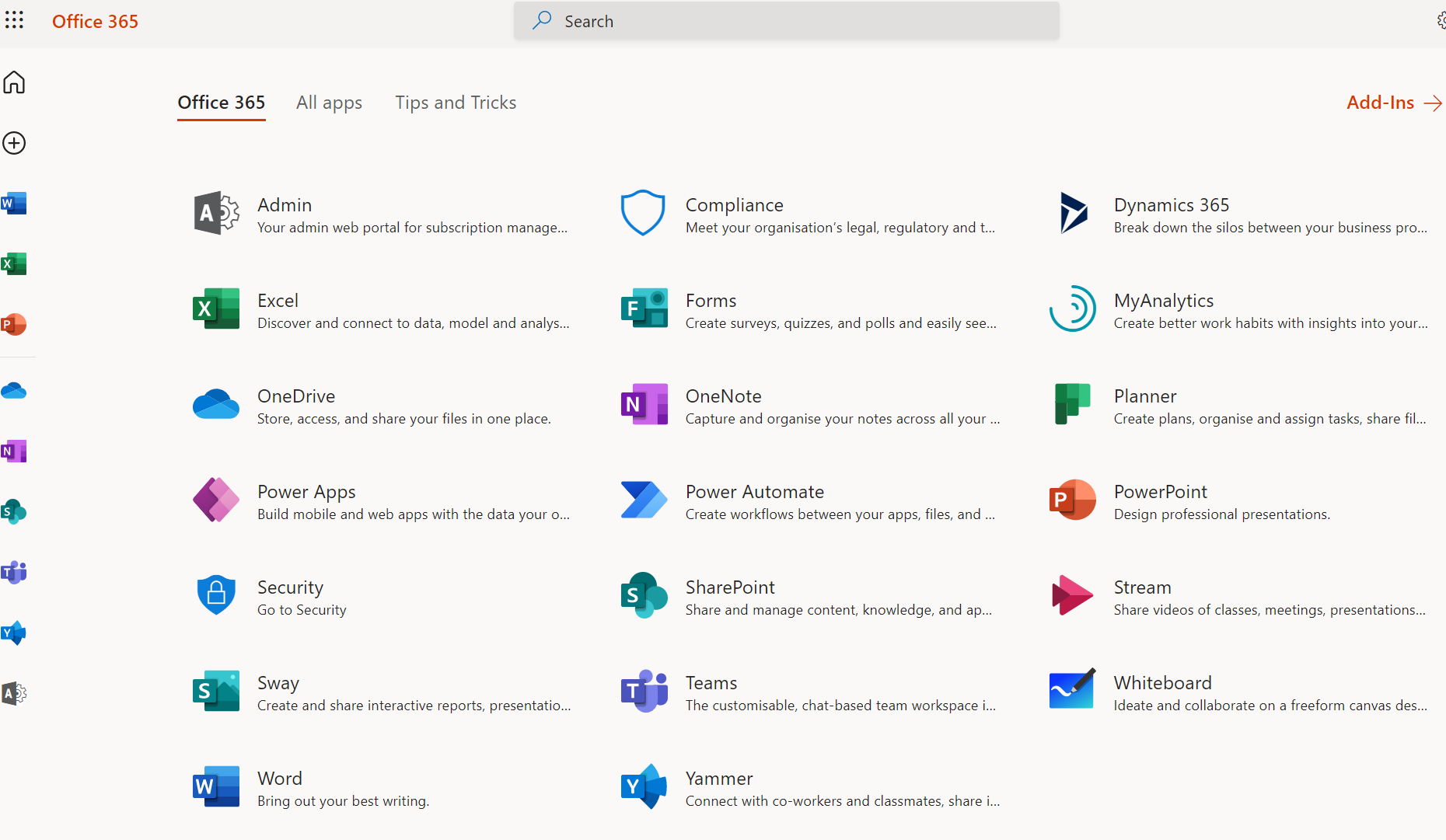Image resolution: width=1446 pixels, height=840 pixels.
Task: Click the MyAnalytics app icon
Action: click(x=1073, y=308)
